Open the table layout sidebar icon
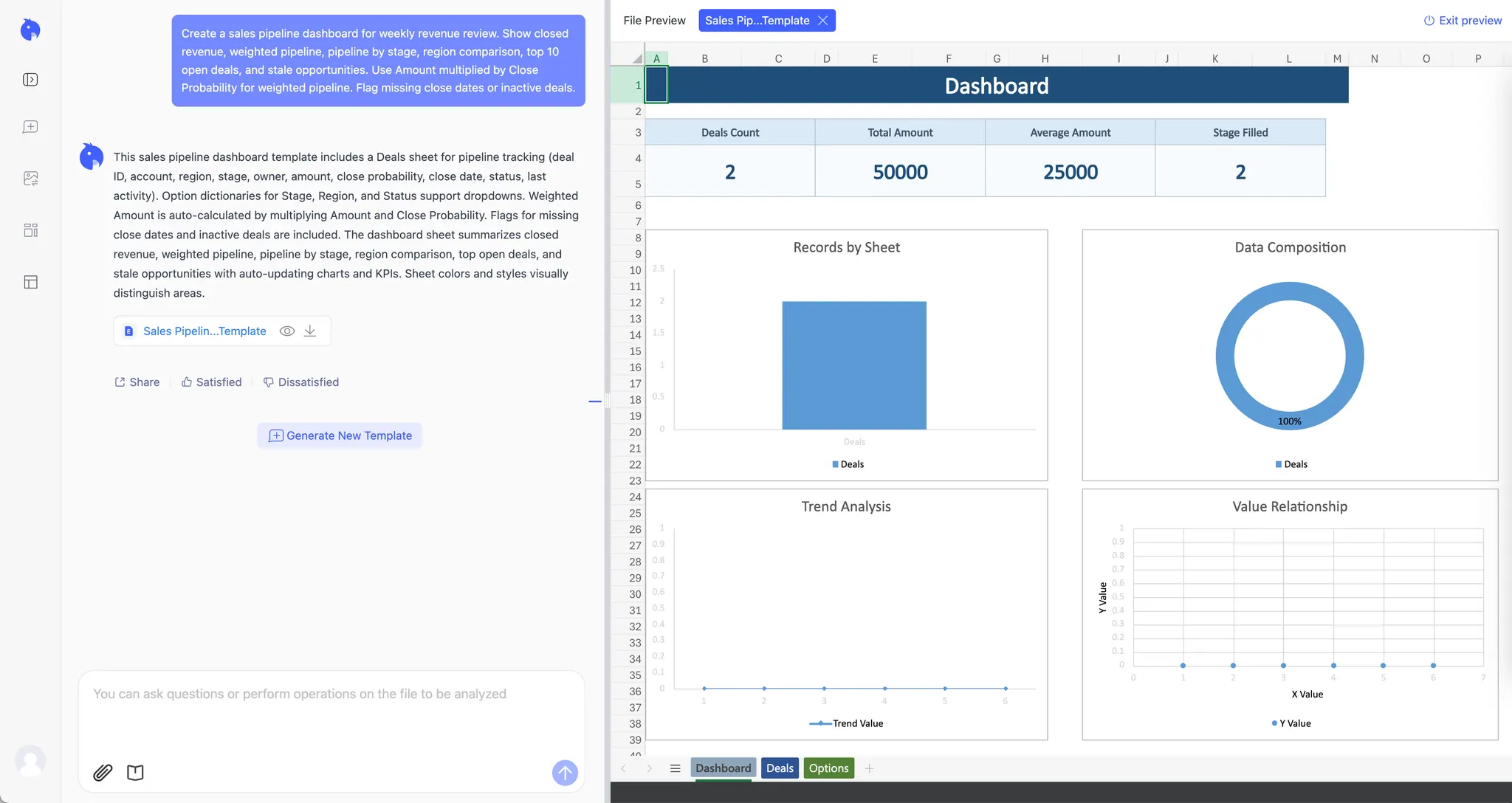The image size is (1512, 803). pyautogui.click(x=30, y=282)
